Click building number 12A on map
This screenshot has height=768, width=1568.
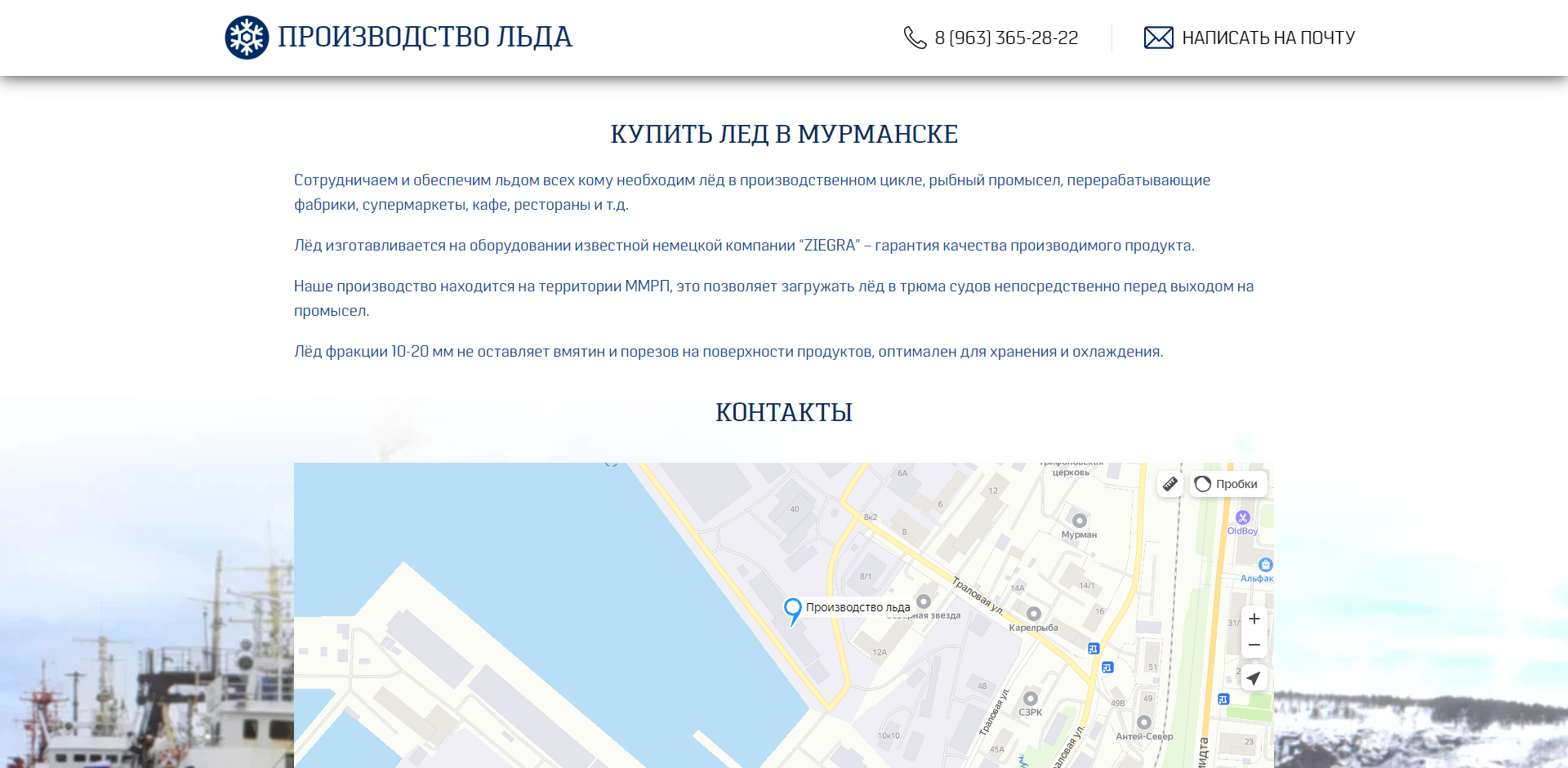[880, 652]
